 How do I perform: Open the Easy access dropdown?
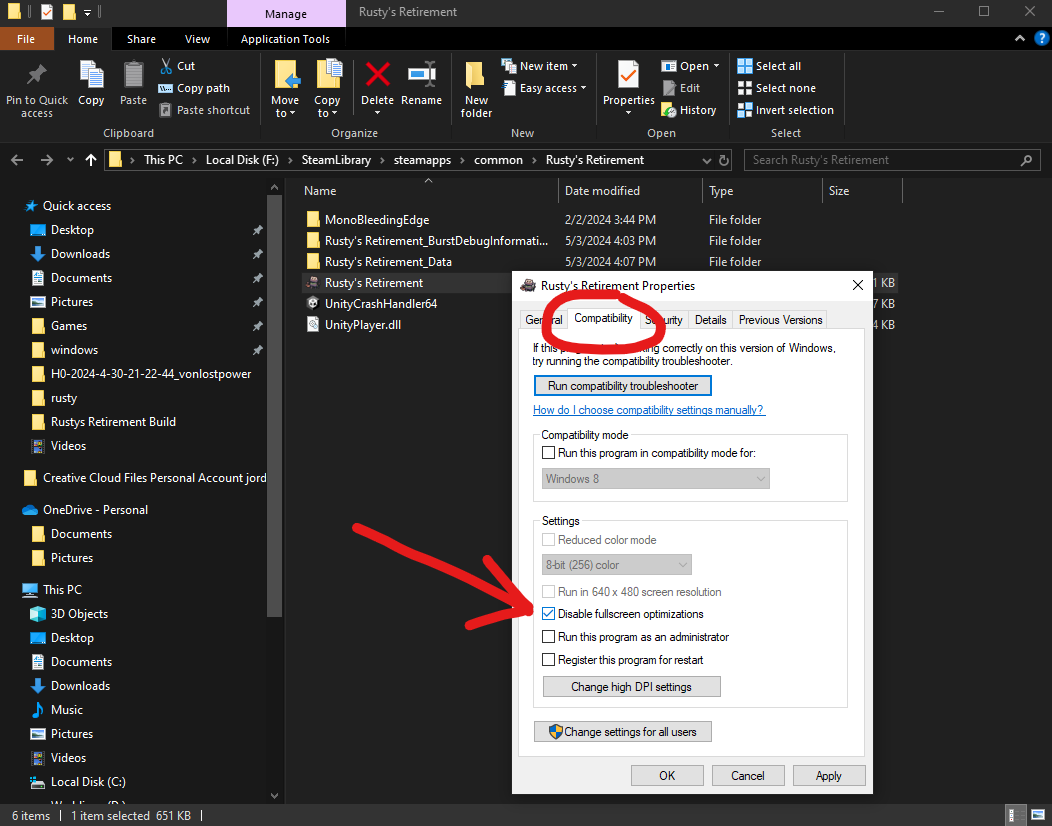(x=583, y=88)
